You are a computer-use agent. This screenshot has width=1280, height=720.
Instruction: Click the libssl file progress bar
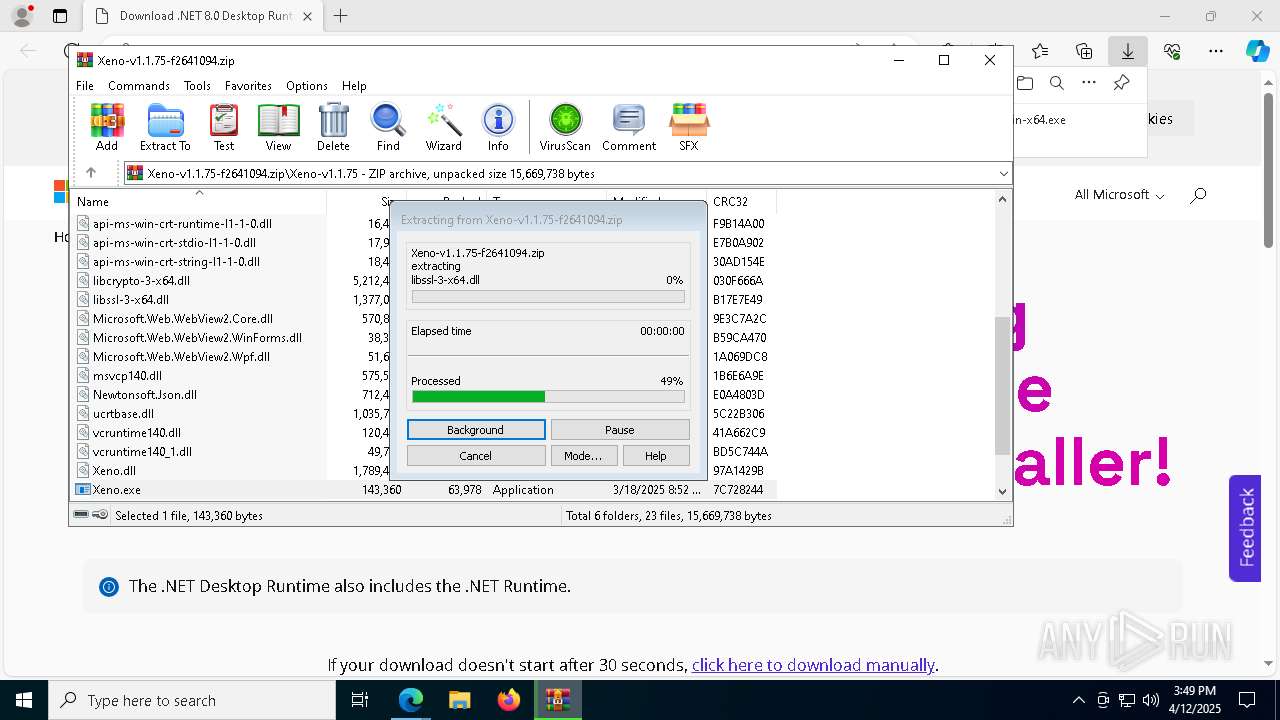(548, 297)
